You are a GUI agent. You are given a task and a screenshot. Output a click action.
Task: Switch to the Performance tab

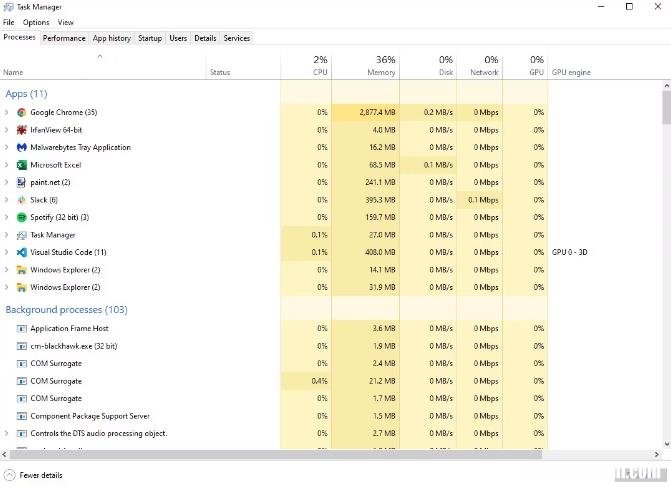click(64, 38)
